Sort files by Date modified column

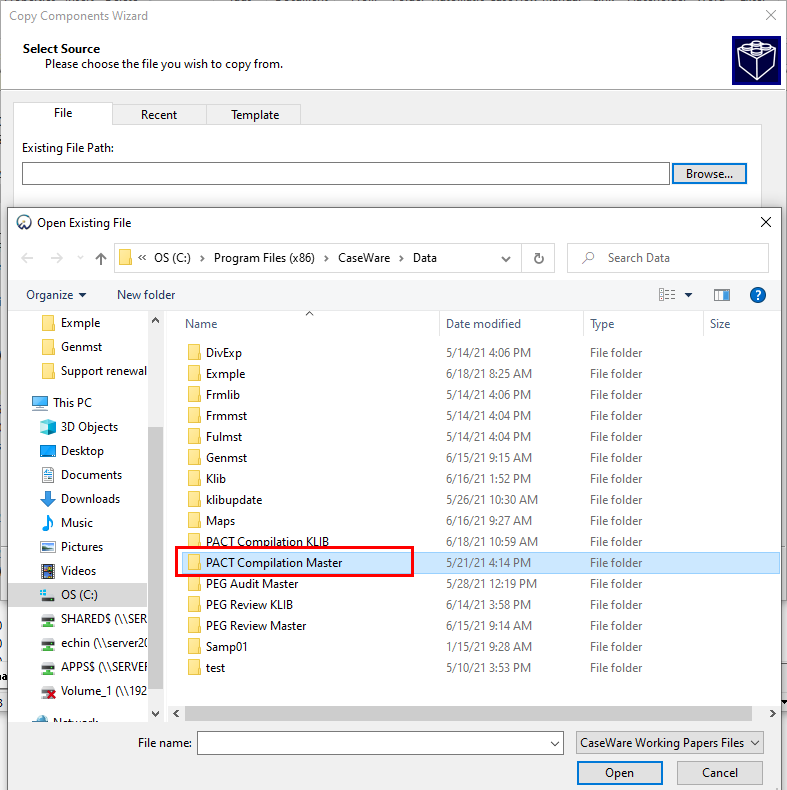(x=483, y=324)
